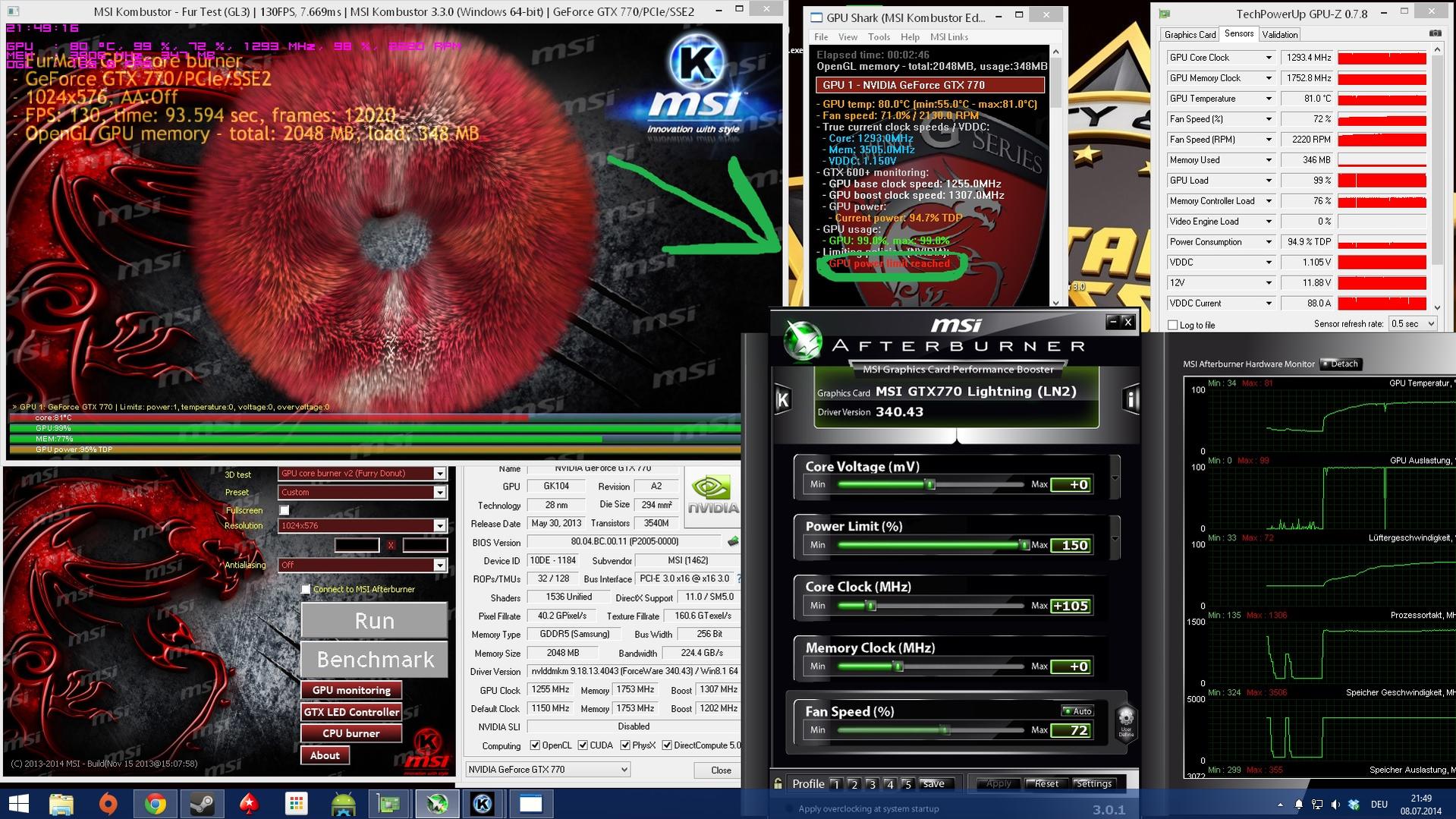Detach the Afterburner Hardware Monitor
The width and height of the screenshot is (1456, 819).
pyautogui.click(x=1341, y=364)
